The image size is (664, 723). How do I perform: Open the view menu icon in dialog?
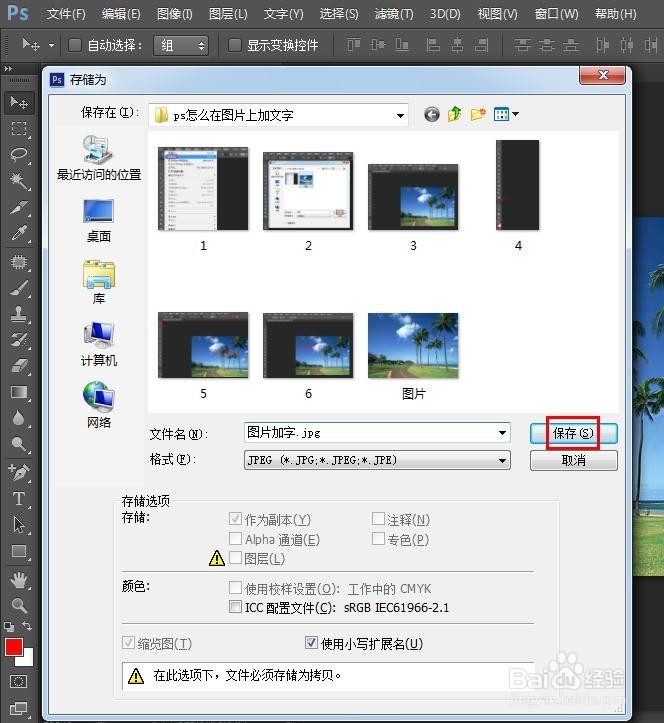(x=506, y=114)
